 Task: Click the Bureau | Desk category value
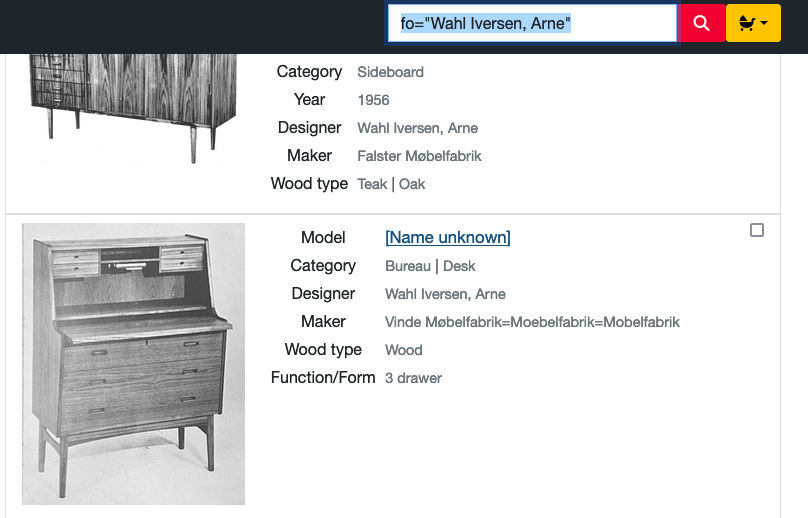coord(430,266)
